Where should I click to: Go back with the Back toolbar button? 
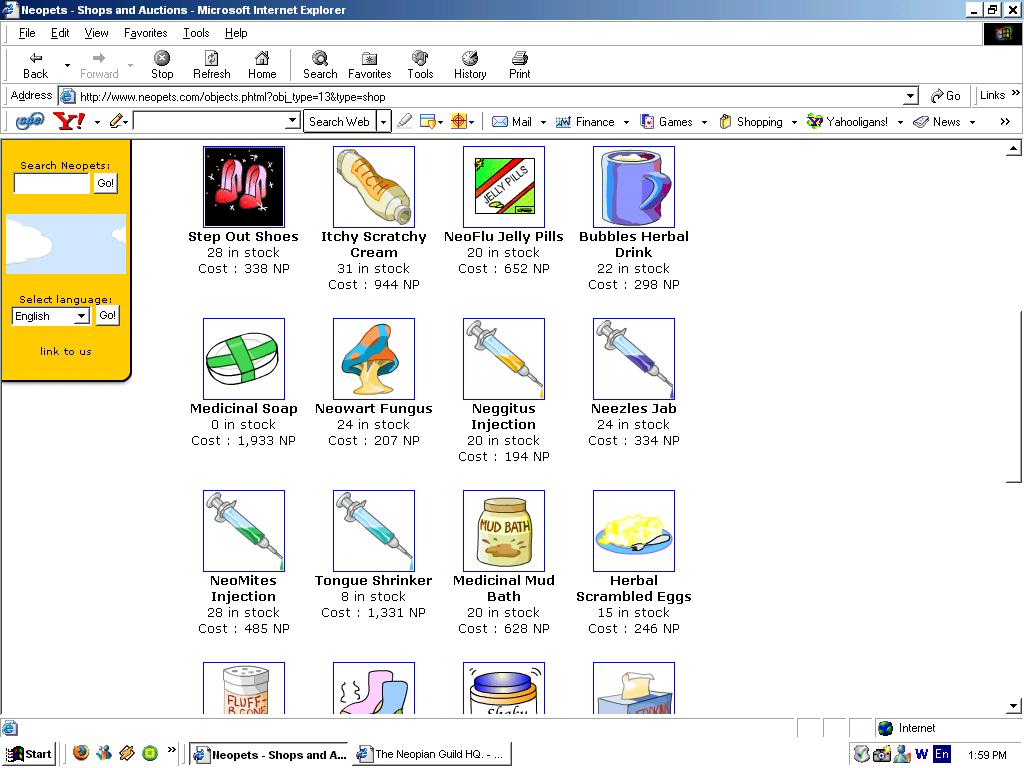click(x=35, y=65)
